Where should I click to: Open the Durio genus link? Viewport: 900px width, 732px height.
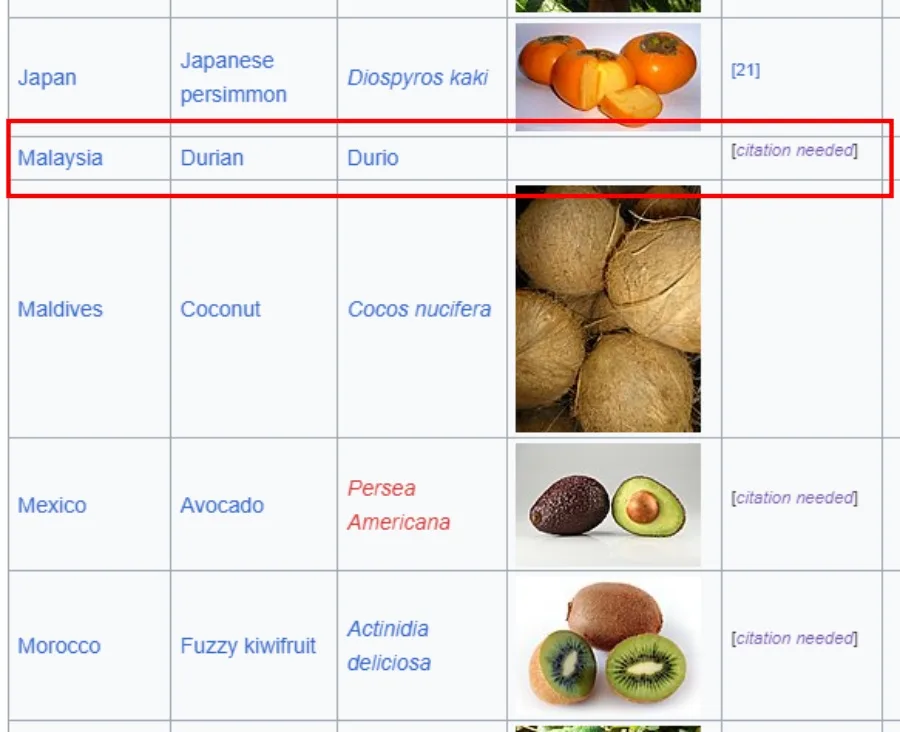pyautogui.click(x=373, y=158)
